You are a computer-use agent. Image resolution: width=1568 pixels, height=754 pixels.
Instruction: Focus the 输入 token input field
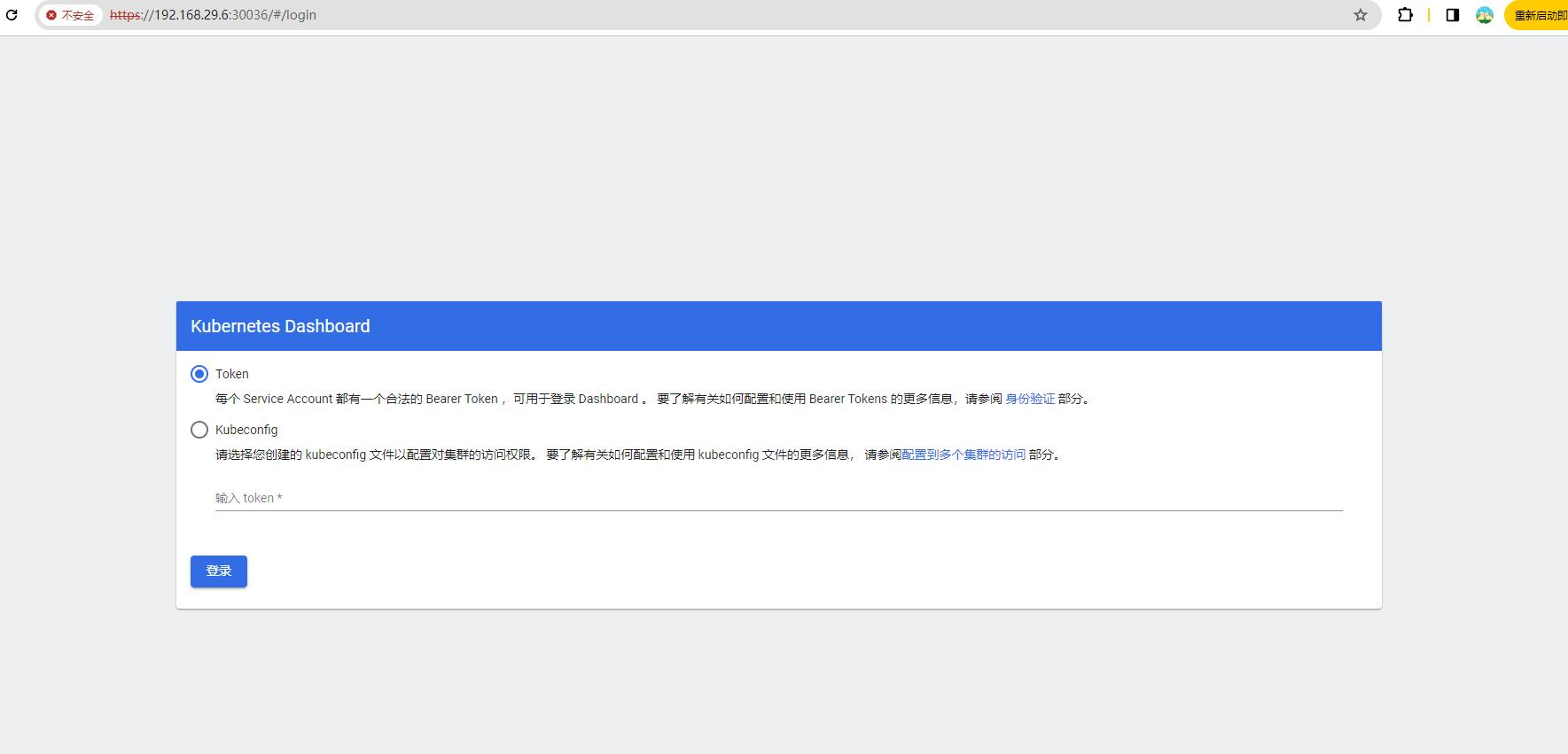tap(778, 498)
